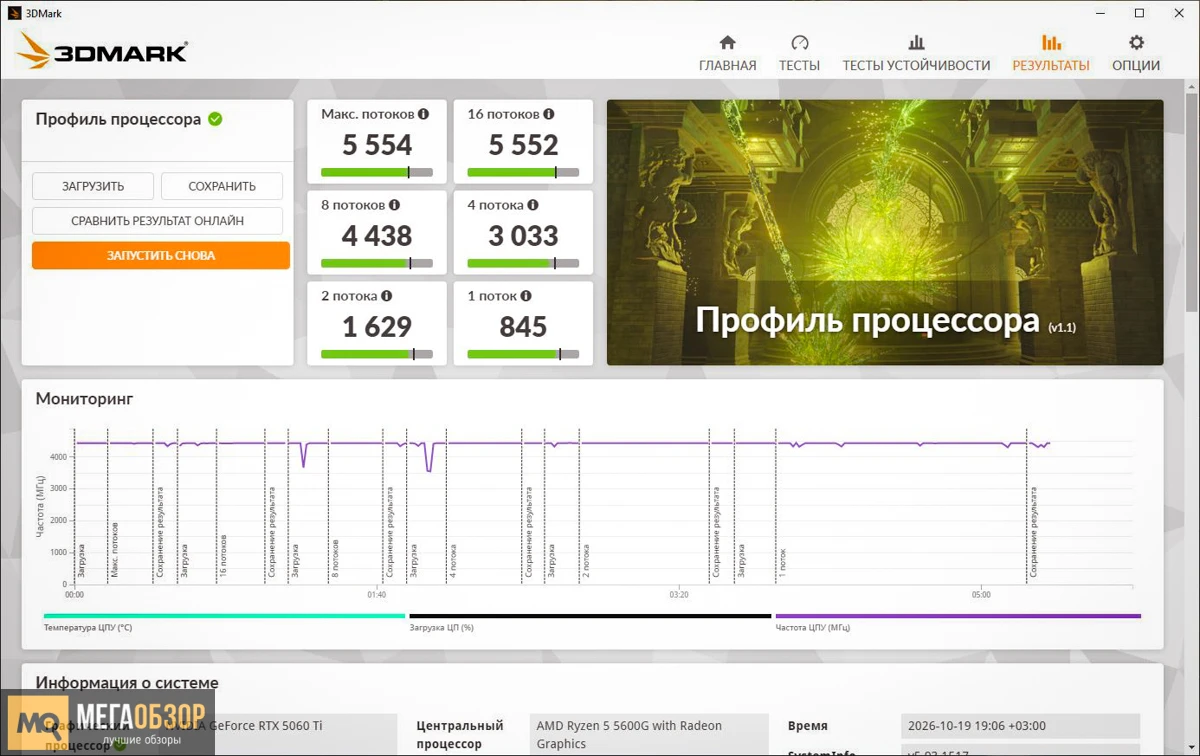The height and width of the screenshot is (756, 1200).
Task: Click the Центральный процессор label
Action: (x=460, y=734)
